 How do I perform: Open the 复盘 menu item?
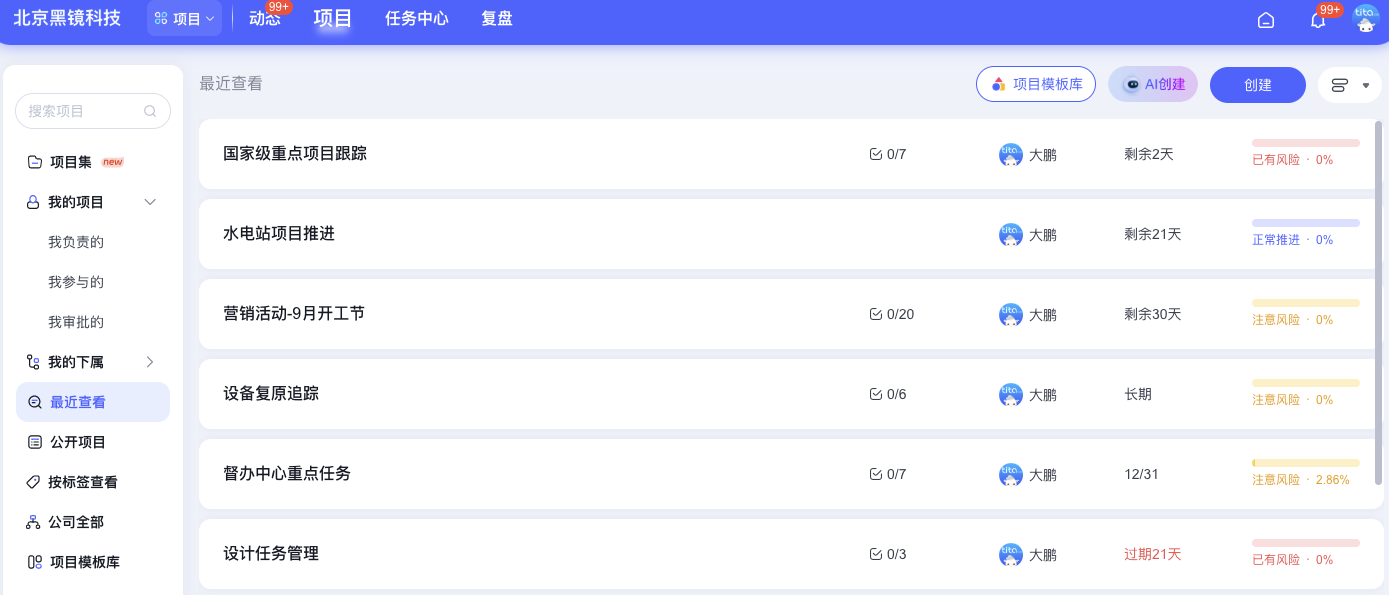pos(497,18)
